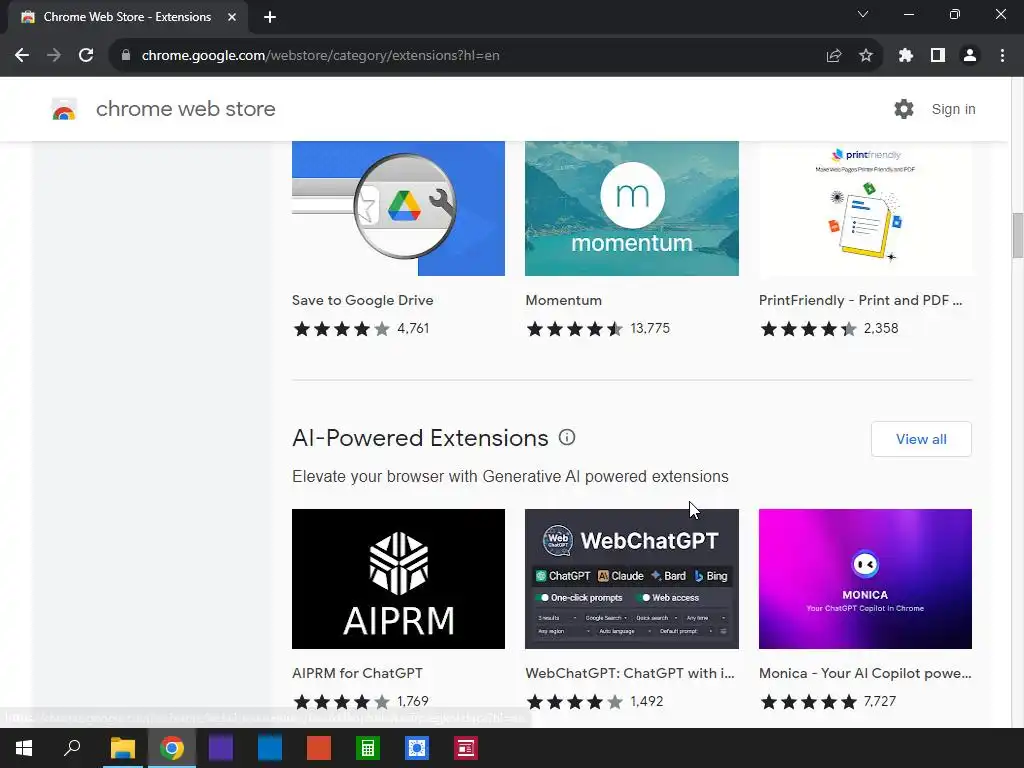Open the Momentum extension thumbnail
The height and width of the screenshot is (768, 1024).
[632, 208]
